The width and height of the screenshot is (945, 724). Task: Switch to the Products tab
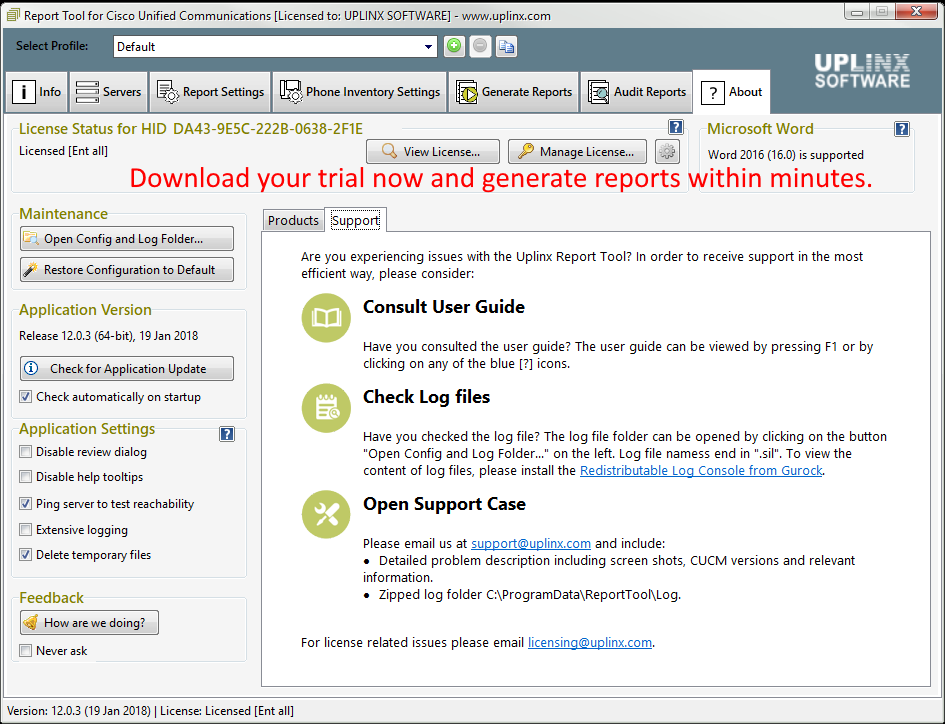point(293,219)
